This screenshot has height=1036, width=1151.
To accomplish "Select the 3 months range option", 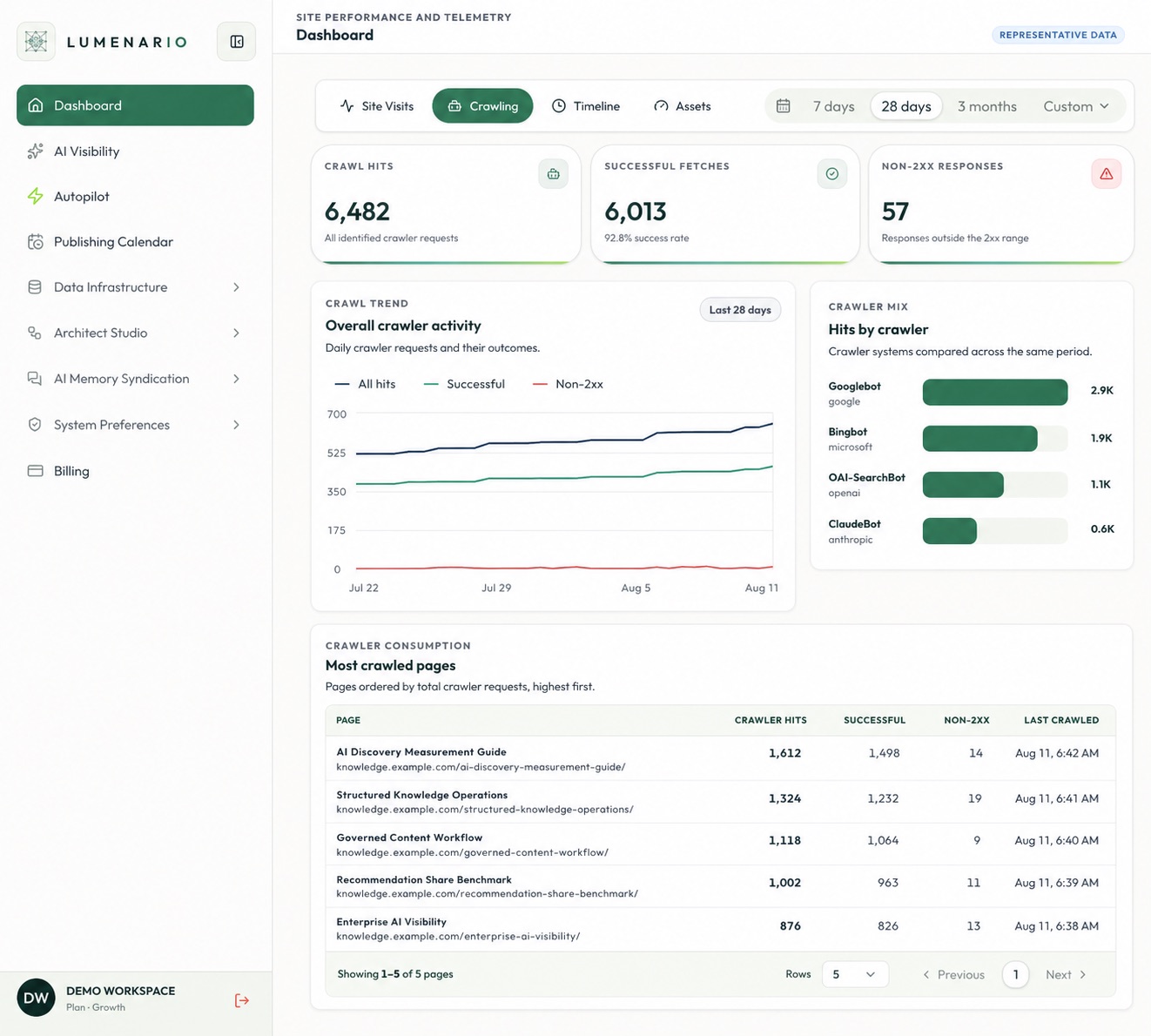I will pyautogui.click(x=986, y=106).
